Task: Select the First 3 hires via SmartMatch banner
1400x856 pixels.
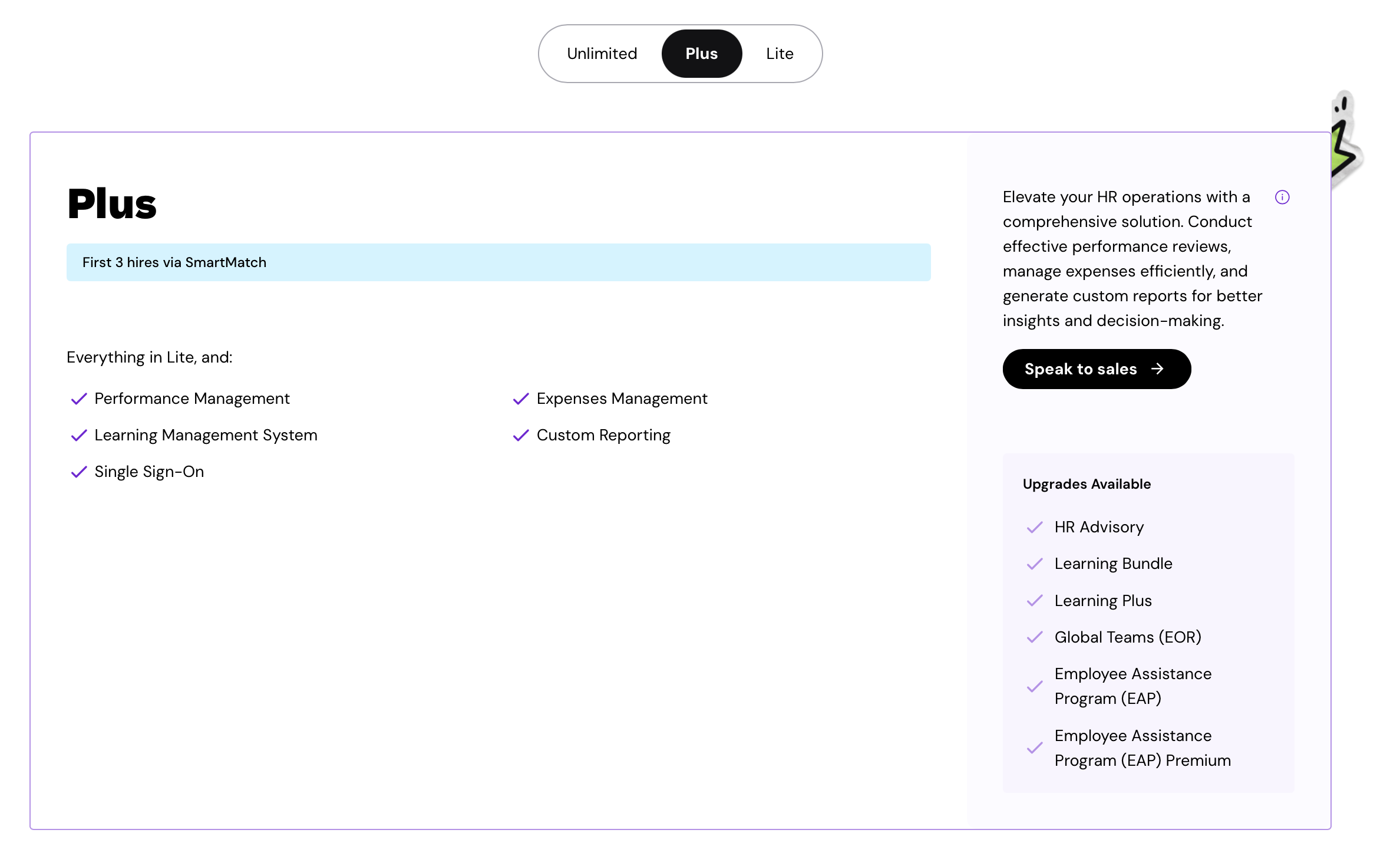Action: 174,262
